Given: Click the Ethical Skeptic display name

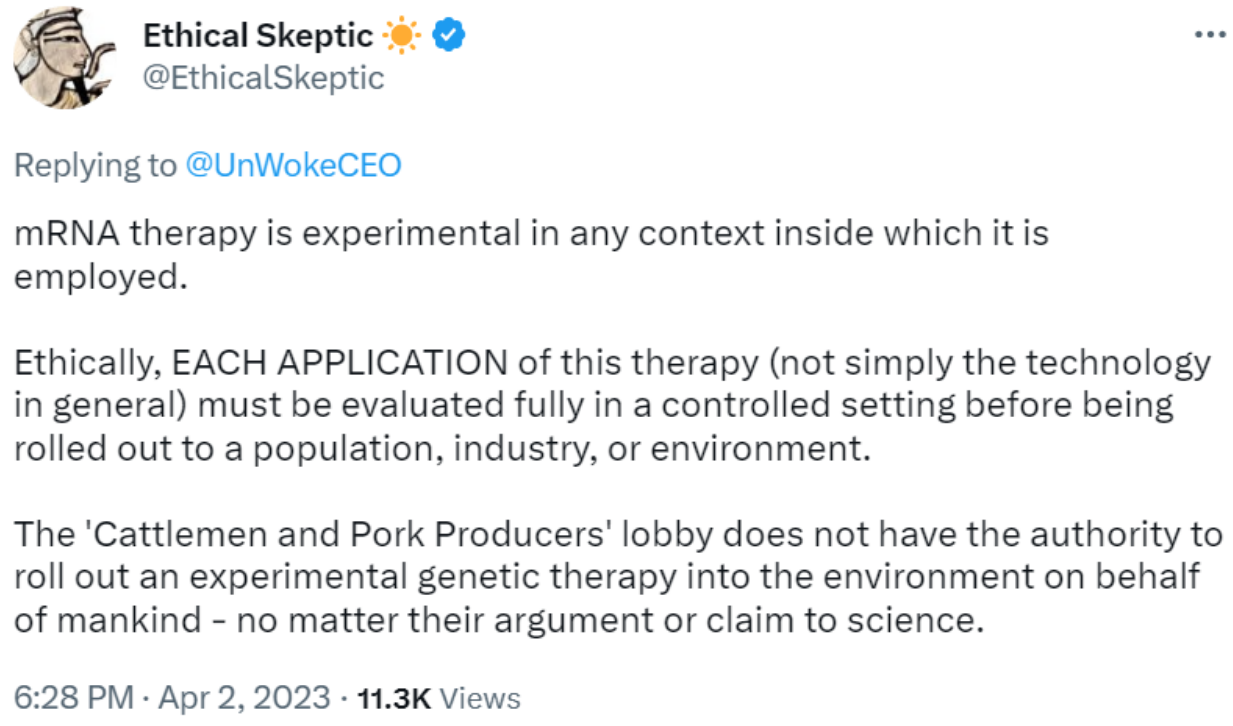Looking at the screenshot, I should coord(258,36).
